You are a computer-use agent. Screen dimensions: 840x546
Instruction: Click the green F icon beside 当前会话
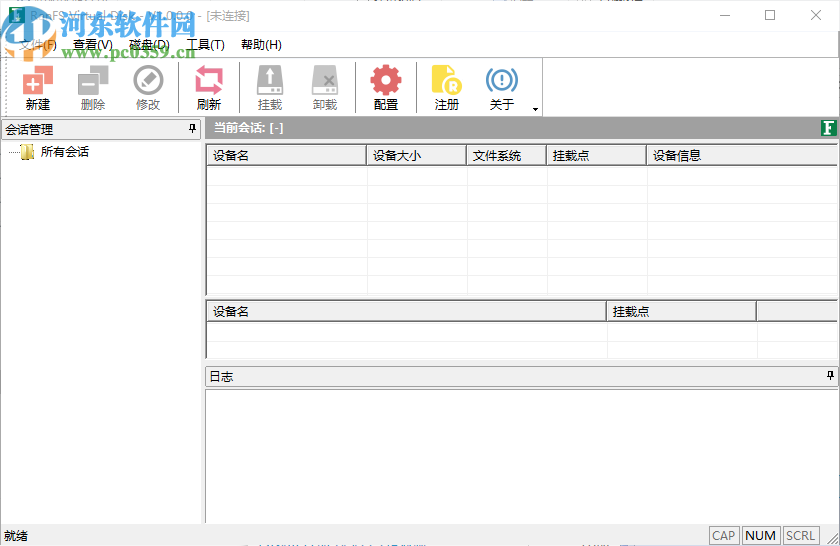[828, 128]
